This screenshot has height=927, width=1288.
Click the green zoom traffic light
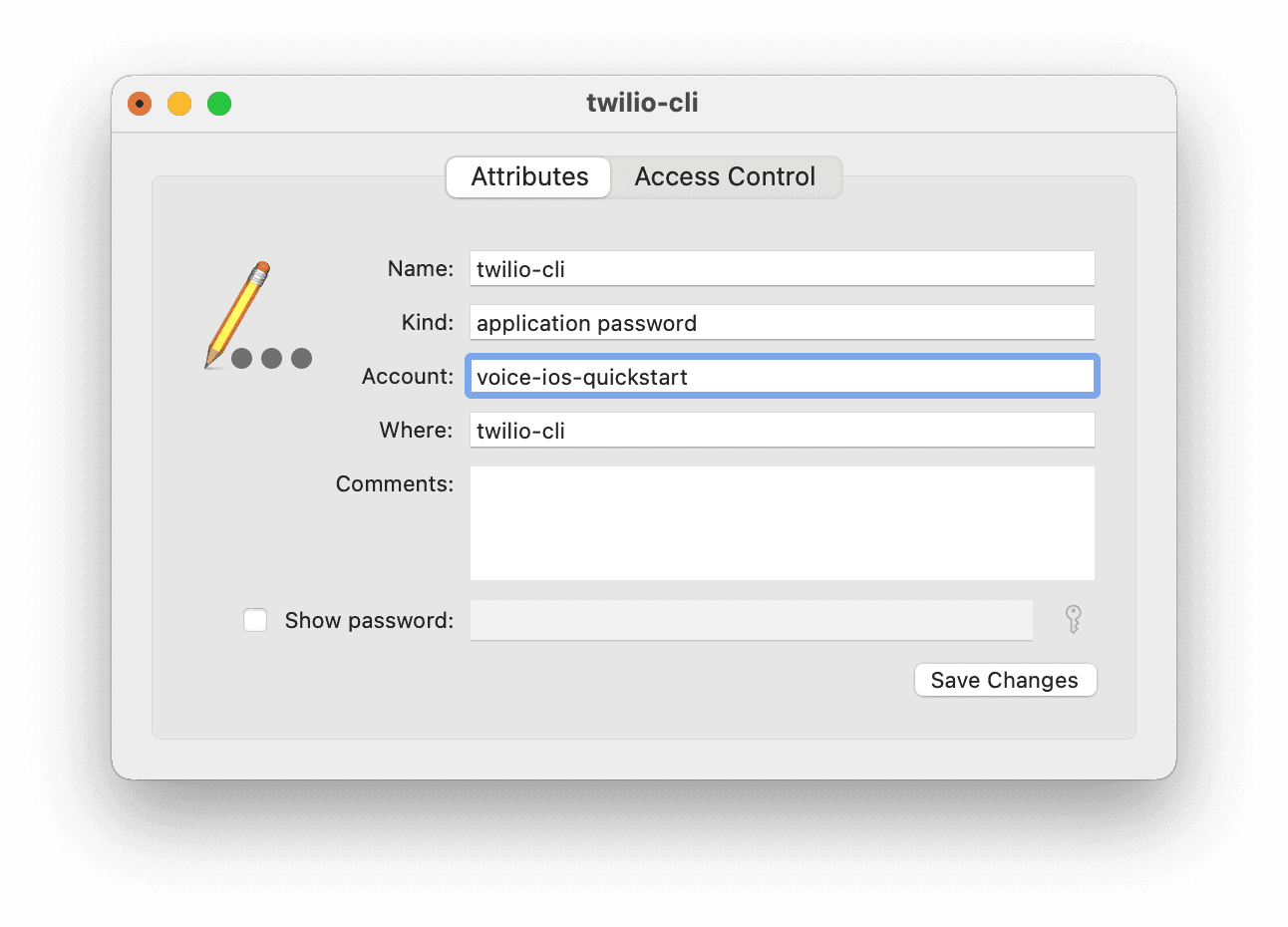218,103
